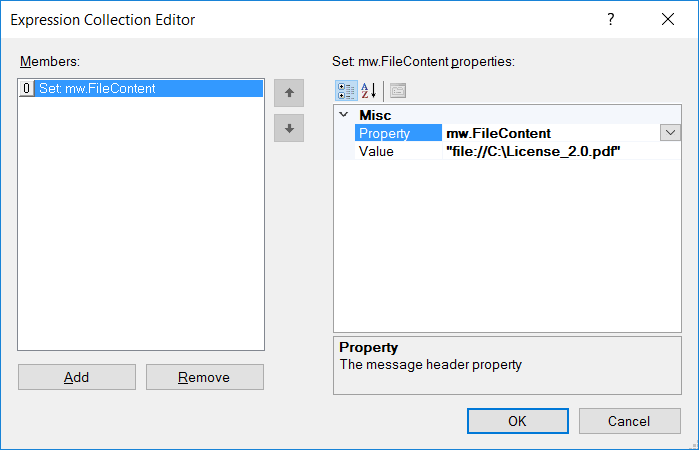
Task: Select the Property row label
Action: click(398, 133)
